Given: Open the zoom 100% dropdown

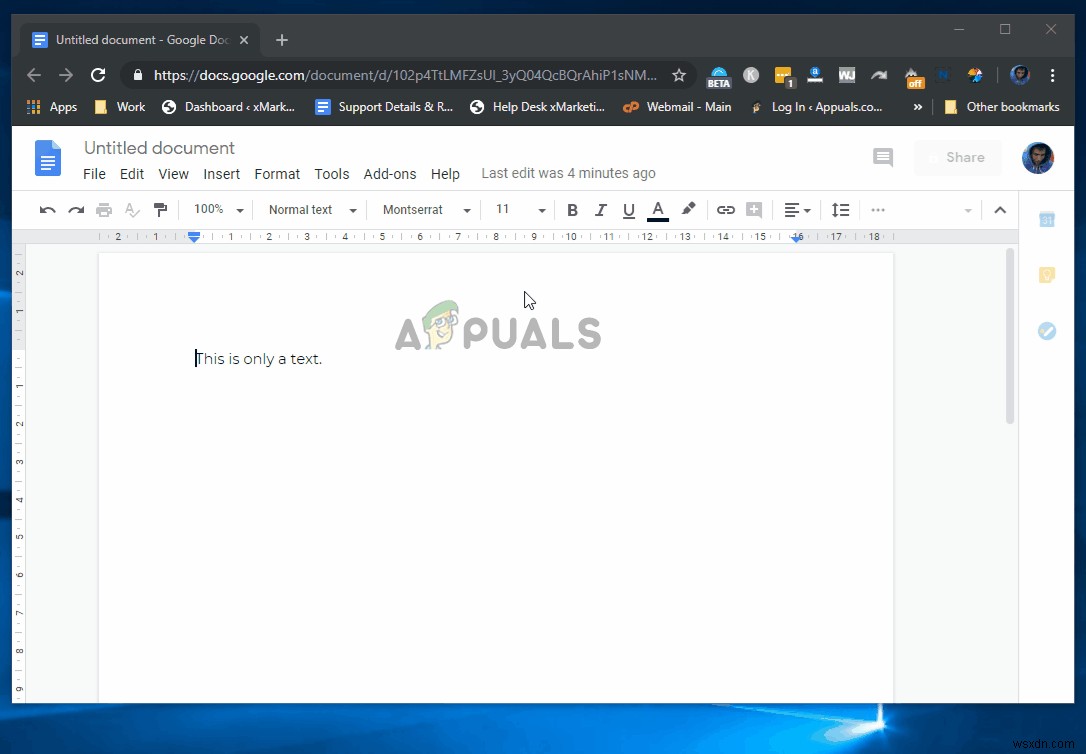Looking at the screenshot, I should [x=218, y=210].
